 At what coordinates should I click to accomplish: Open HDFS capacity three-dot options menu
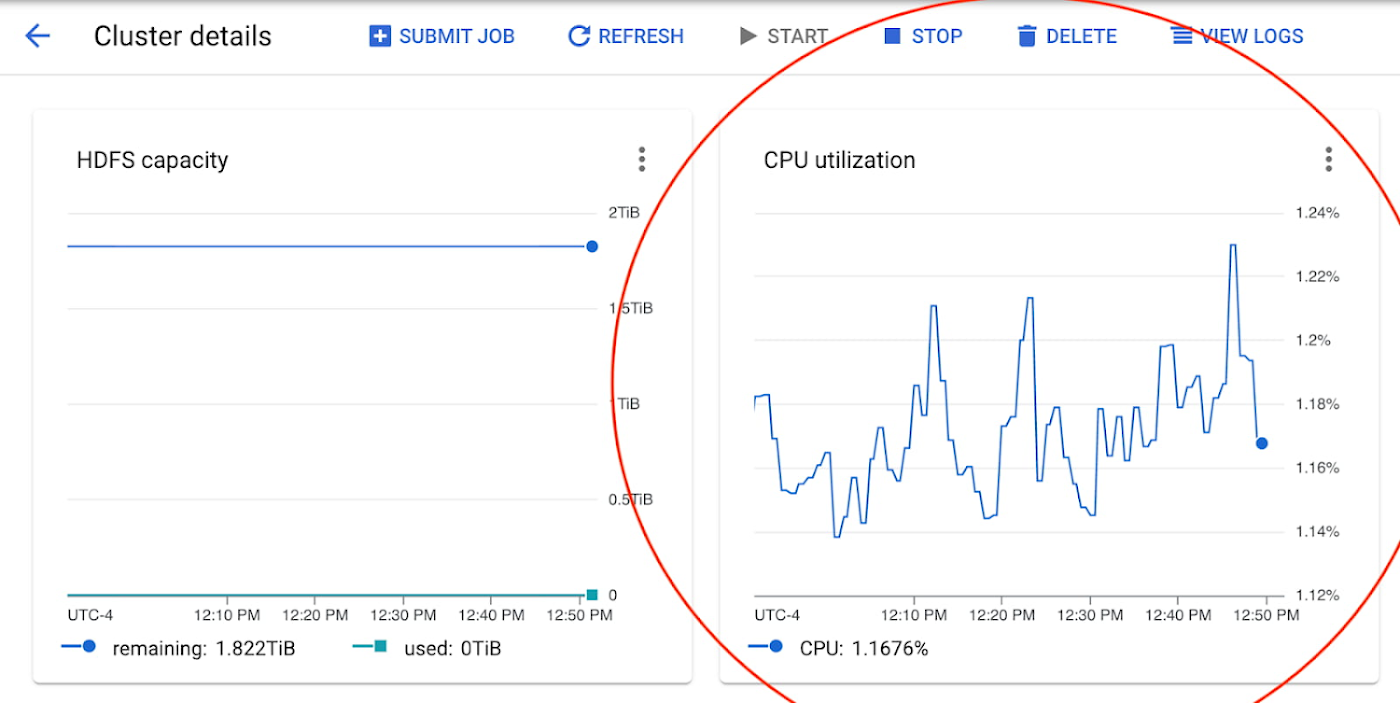point(642,159)
